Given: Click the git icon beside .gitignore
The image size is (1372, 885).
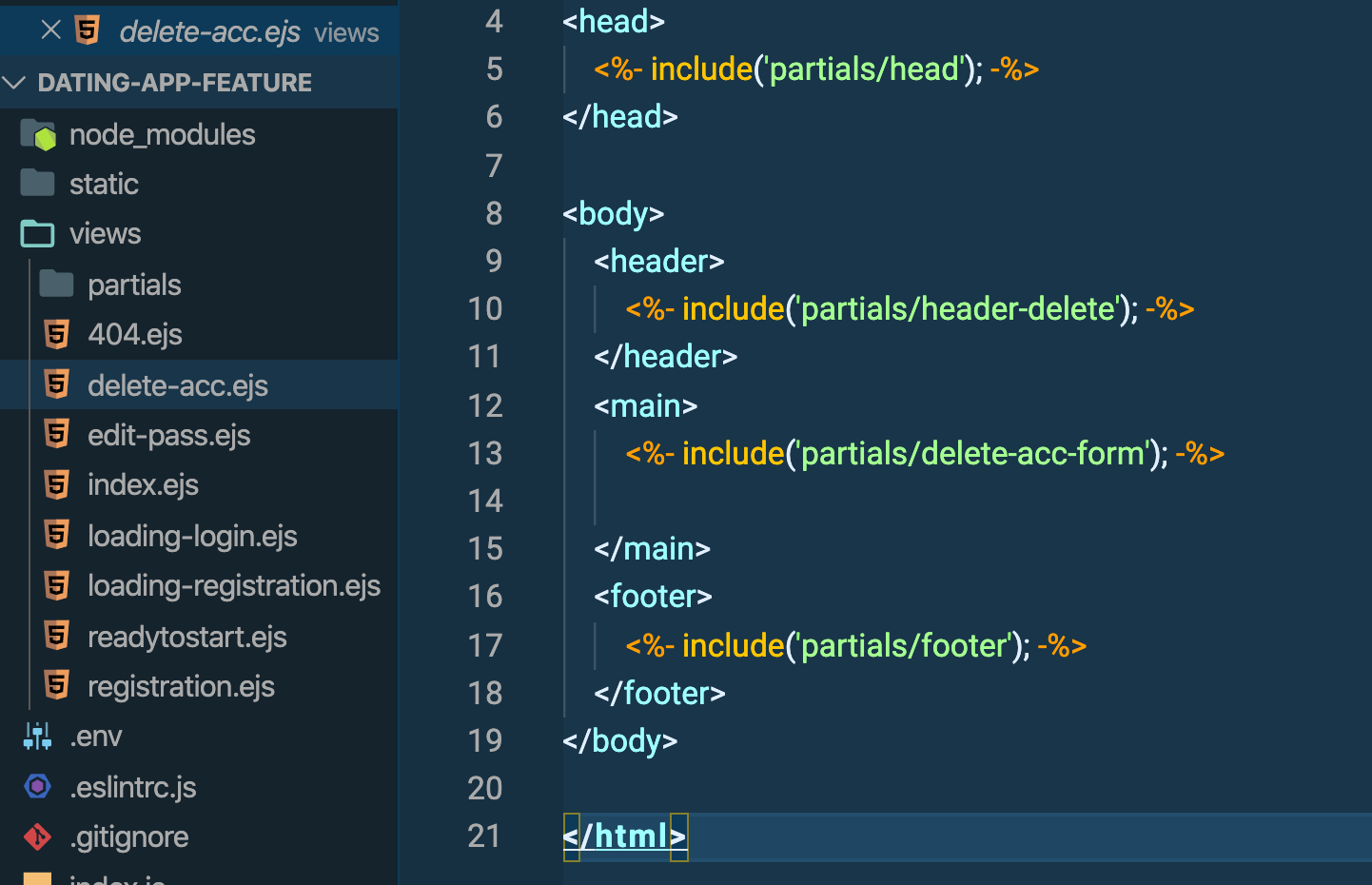Looking at the screenshot, I should point(36,836).
